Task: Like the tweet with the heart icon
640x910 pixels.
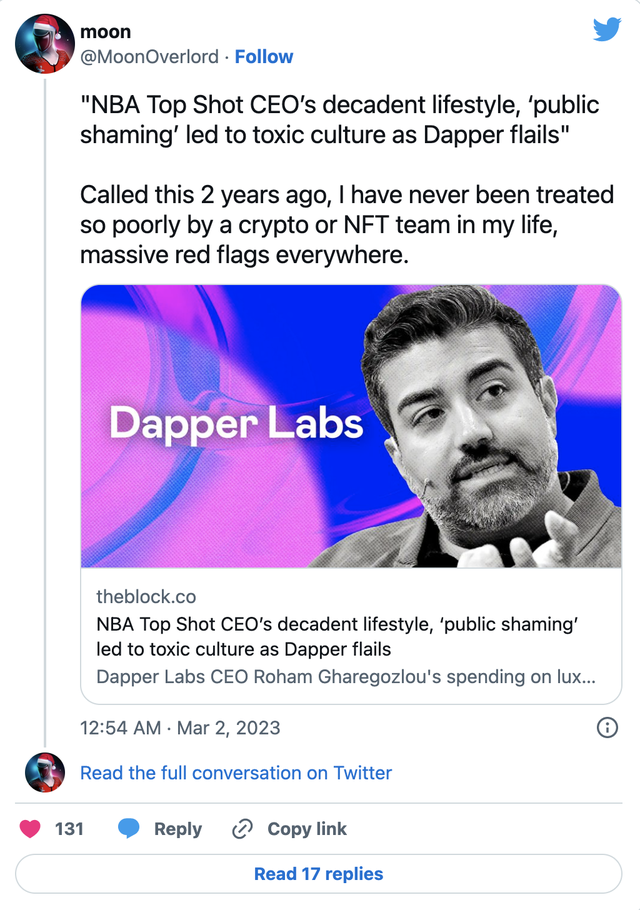Action: [x=30, y=829]
